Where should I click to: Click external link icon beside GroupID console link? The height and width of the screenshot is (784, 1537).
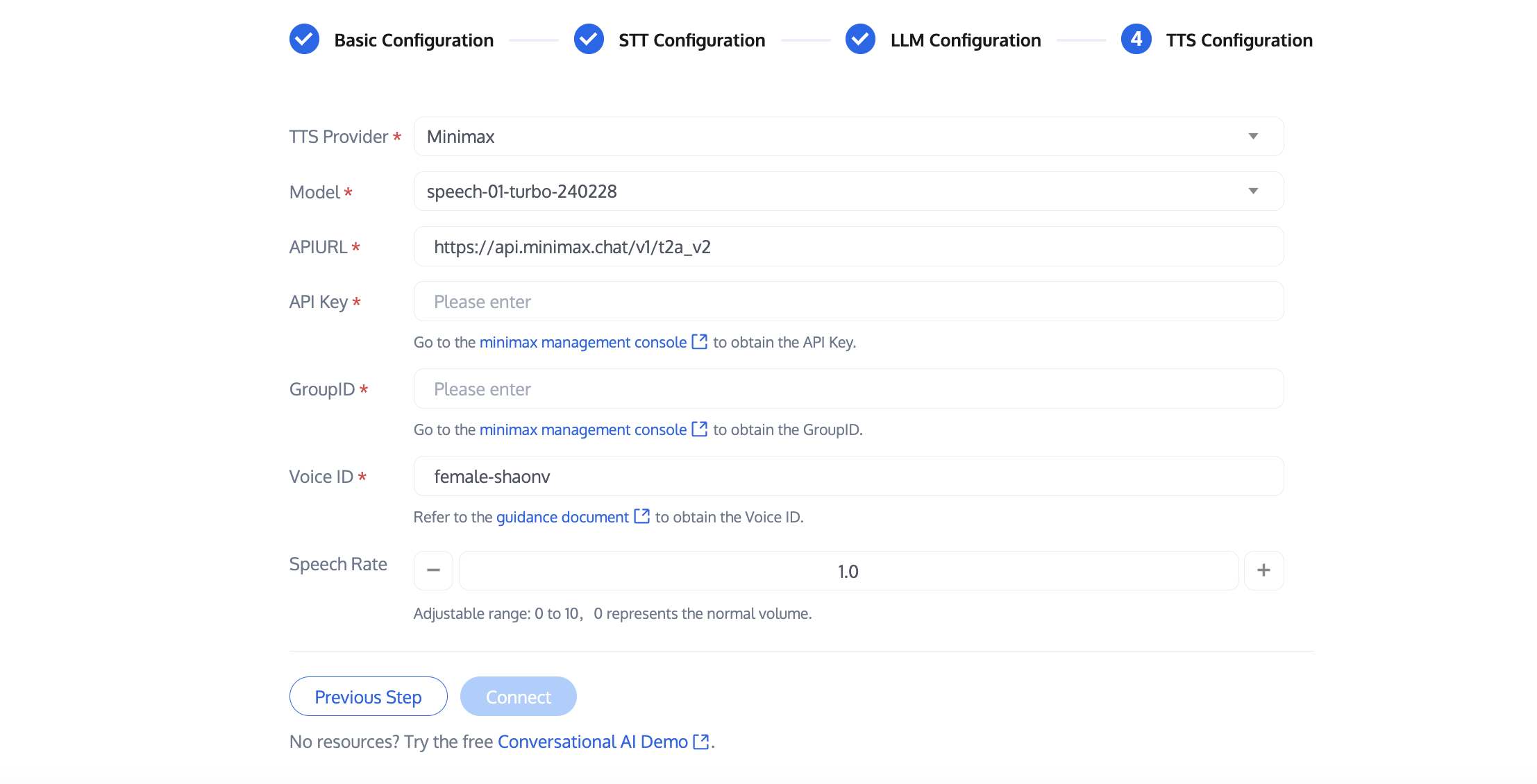(x=700, y=429)
